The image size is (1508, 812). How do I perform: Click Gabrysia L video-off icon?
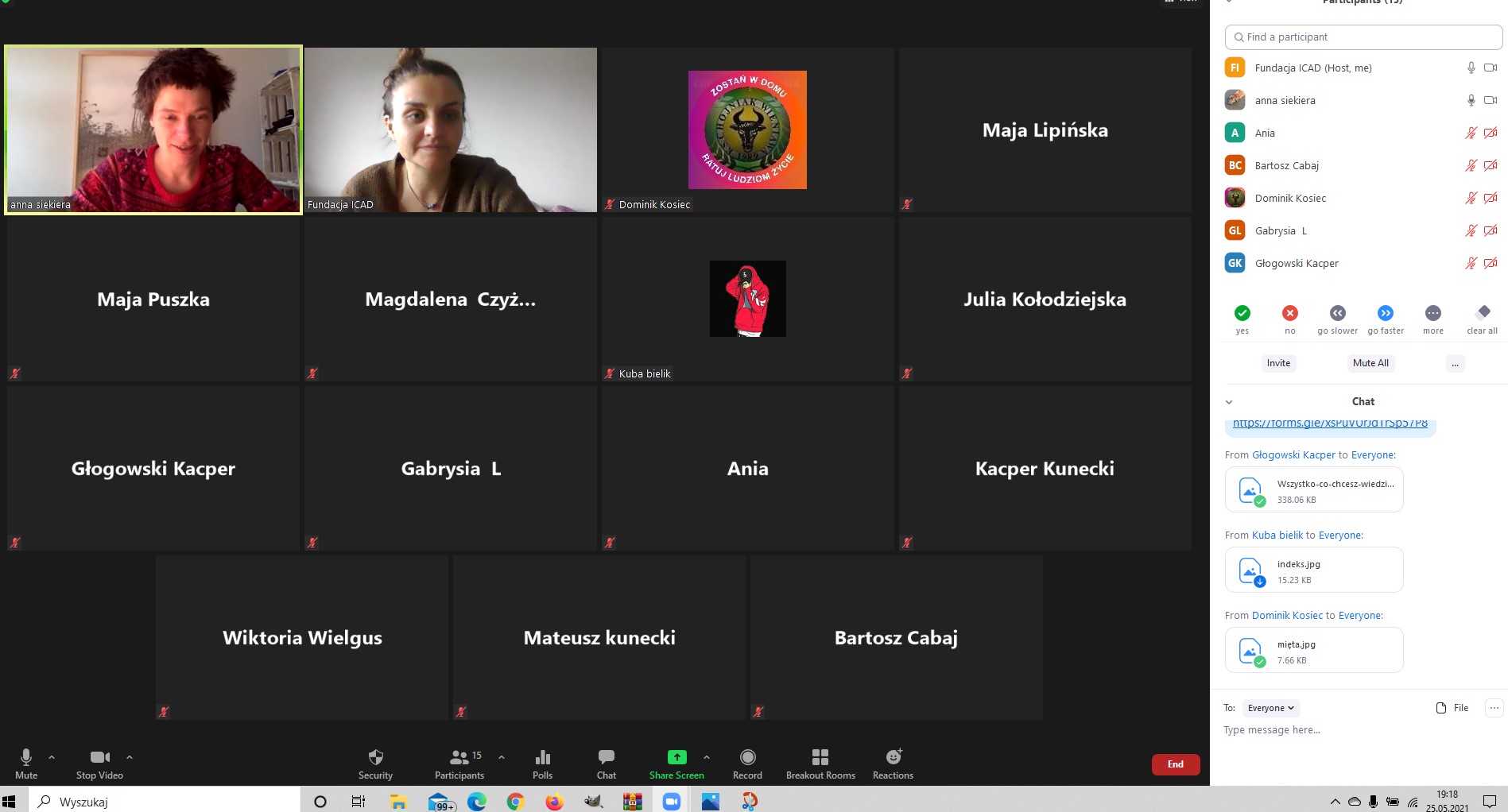pos(1491,231)
